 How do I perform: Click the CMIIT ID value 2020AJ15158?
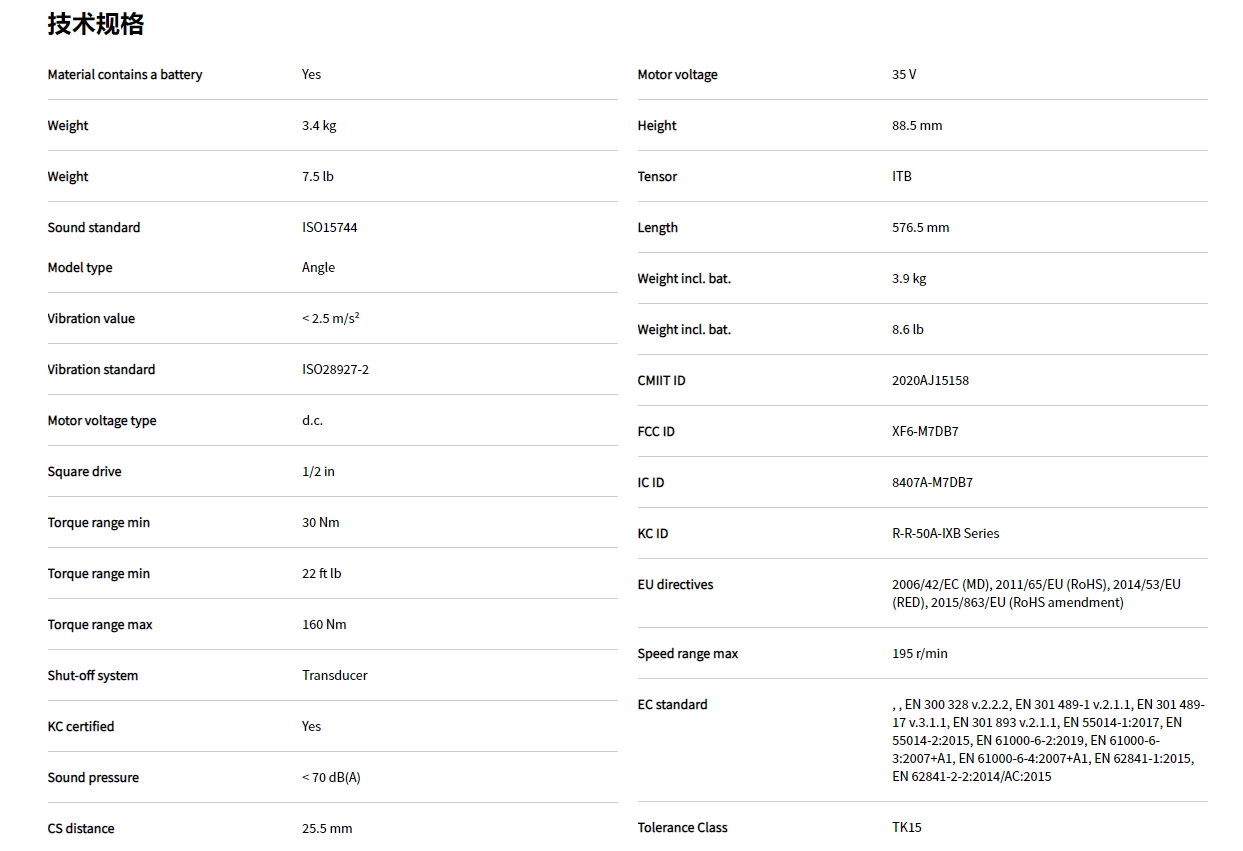click(x=930, y=381)
